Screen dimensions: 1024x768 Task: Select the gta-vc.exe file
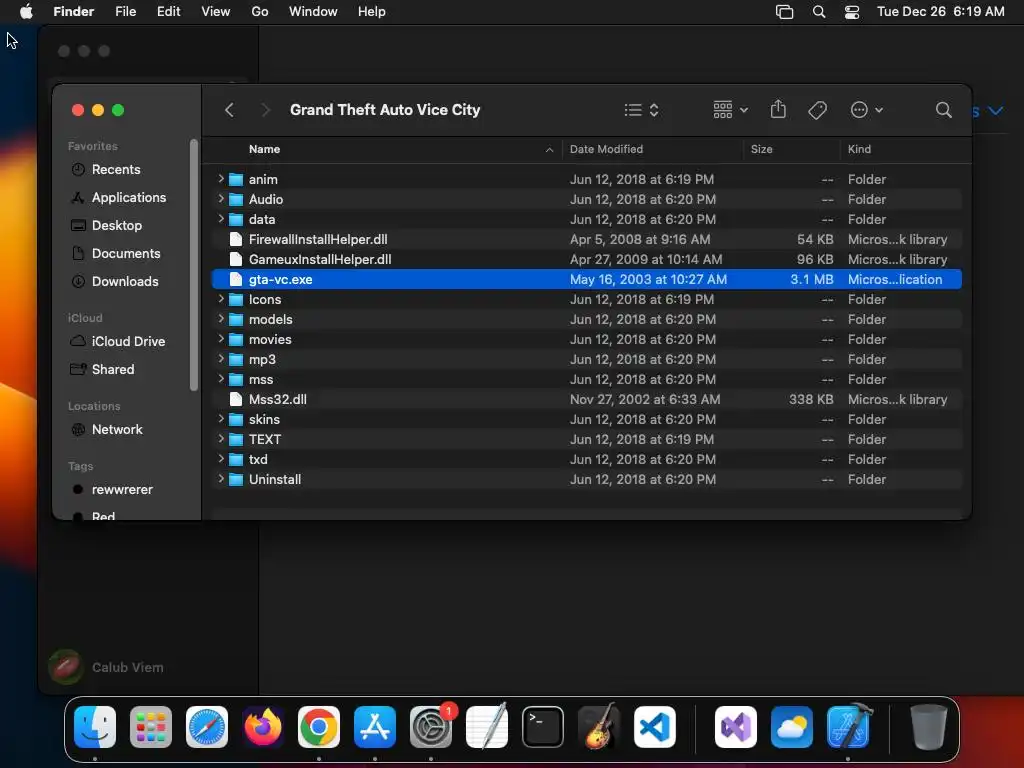[x=586, y=280]
